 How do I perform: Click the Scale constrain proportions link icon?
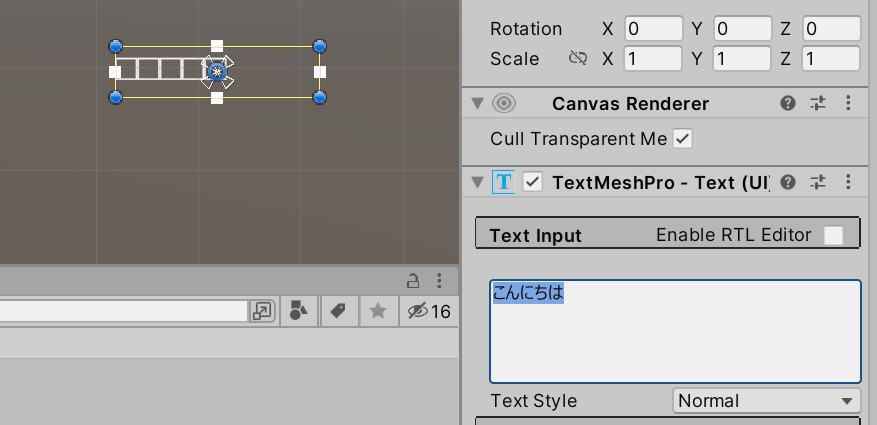[577, 59]
